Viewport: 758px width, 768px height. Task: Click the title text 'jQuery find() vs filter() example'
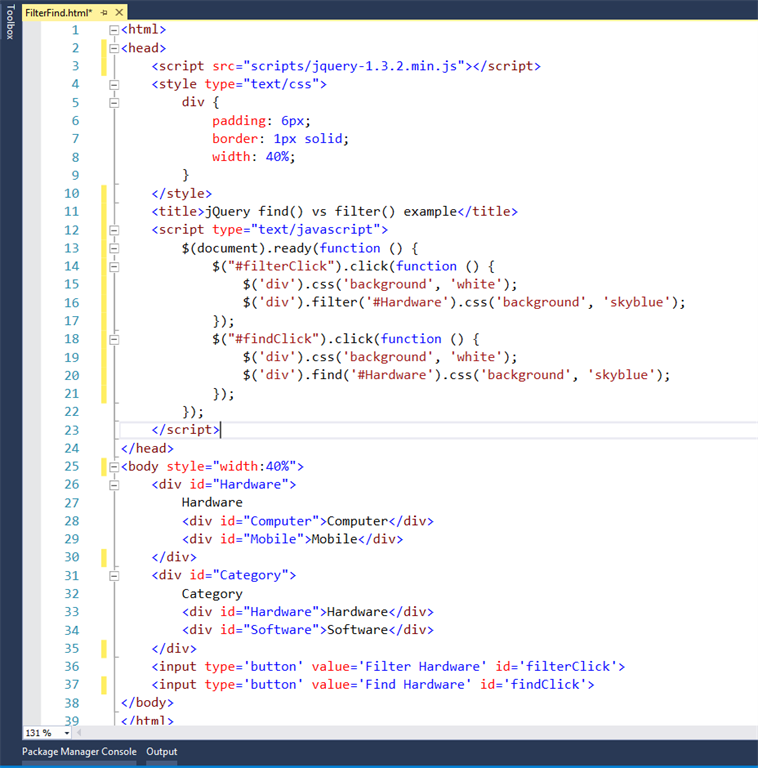(331, 212)
